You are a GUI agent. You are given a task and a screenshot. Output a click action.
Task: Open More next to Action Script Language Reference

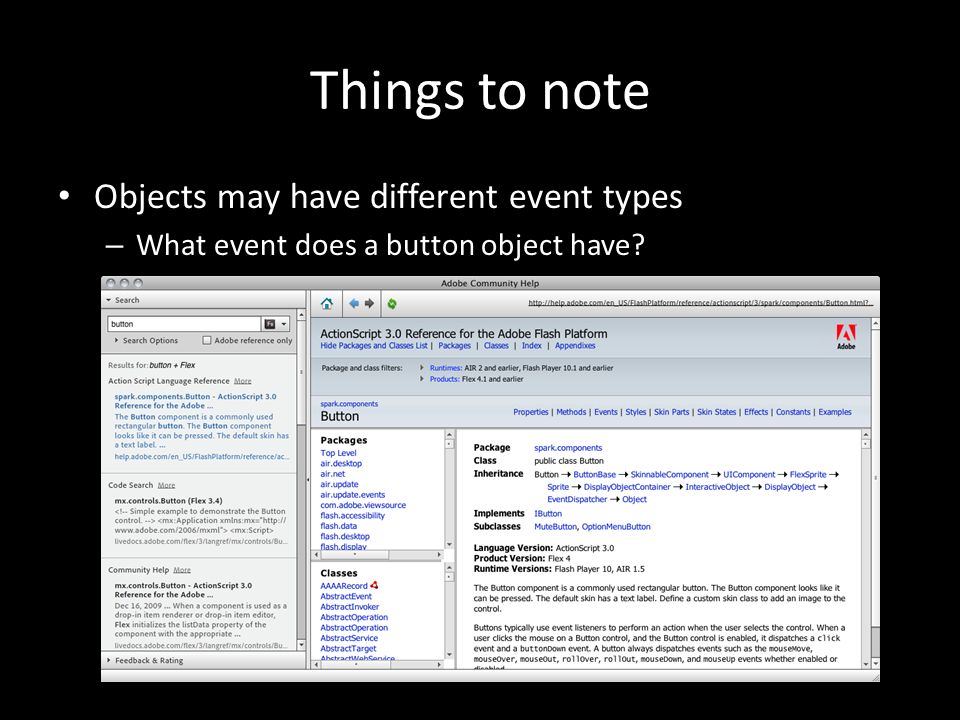tap(242, 381)
